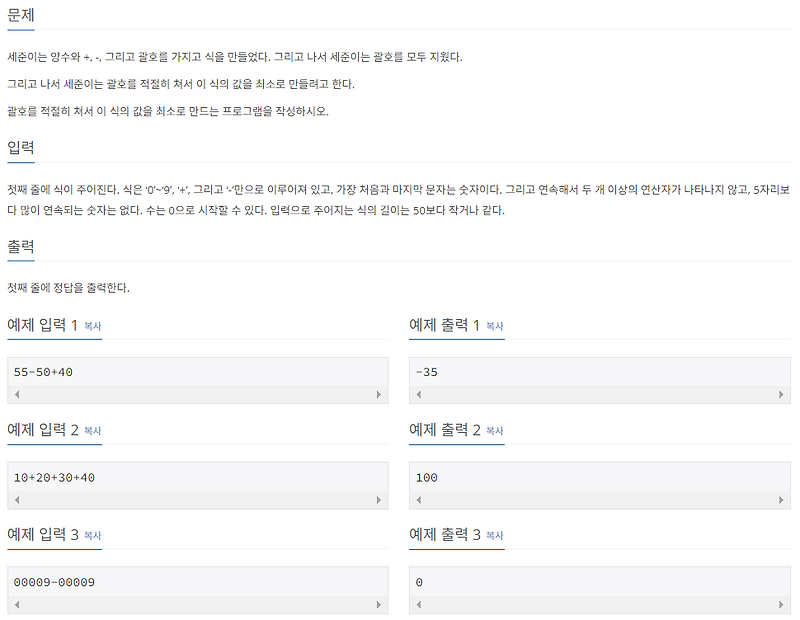Viewport: 800px width, 620px height.
Task: Copy example input 2 via 복사 link
Action: pos(92,431)
